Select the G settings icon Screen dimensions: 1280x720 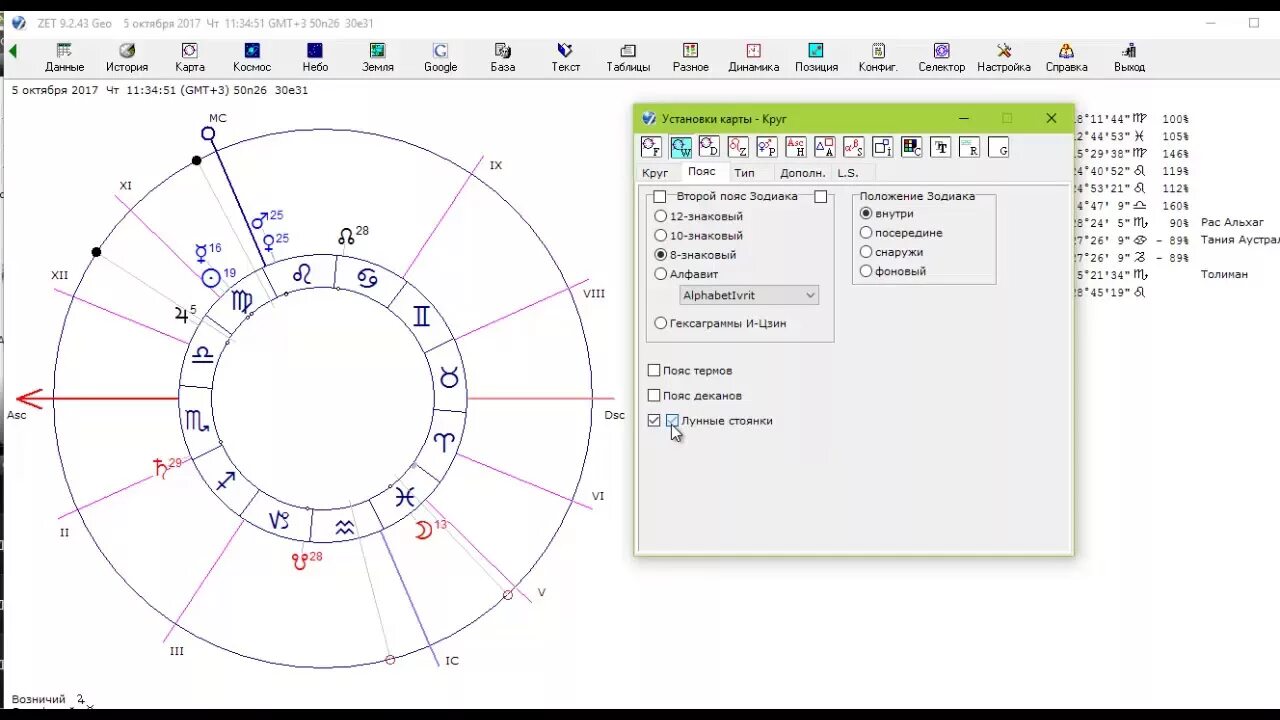pos(999,147)
